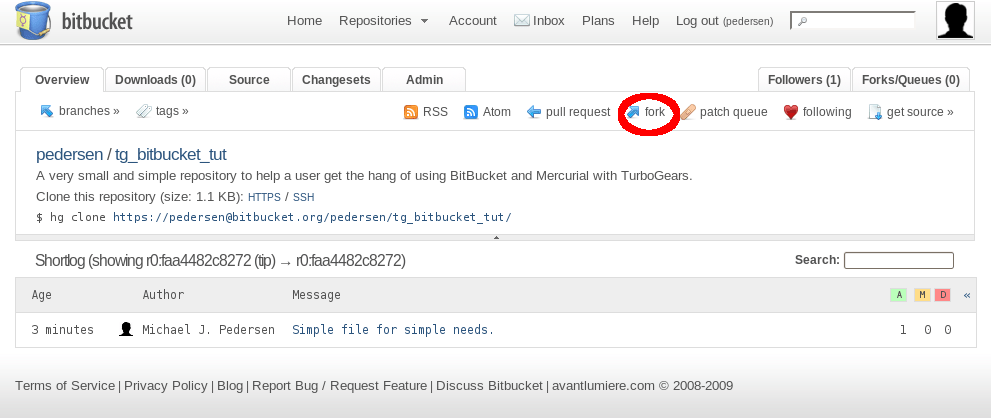Open the Repositories dropdown menu
The height and width of the screenshot is (418, 991).
click(x=384, y=20)
